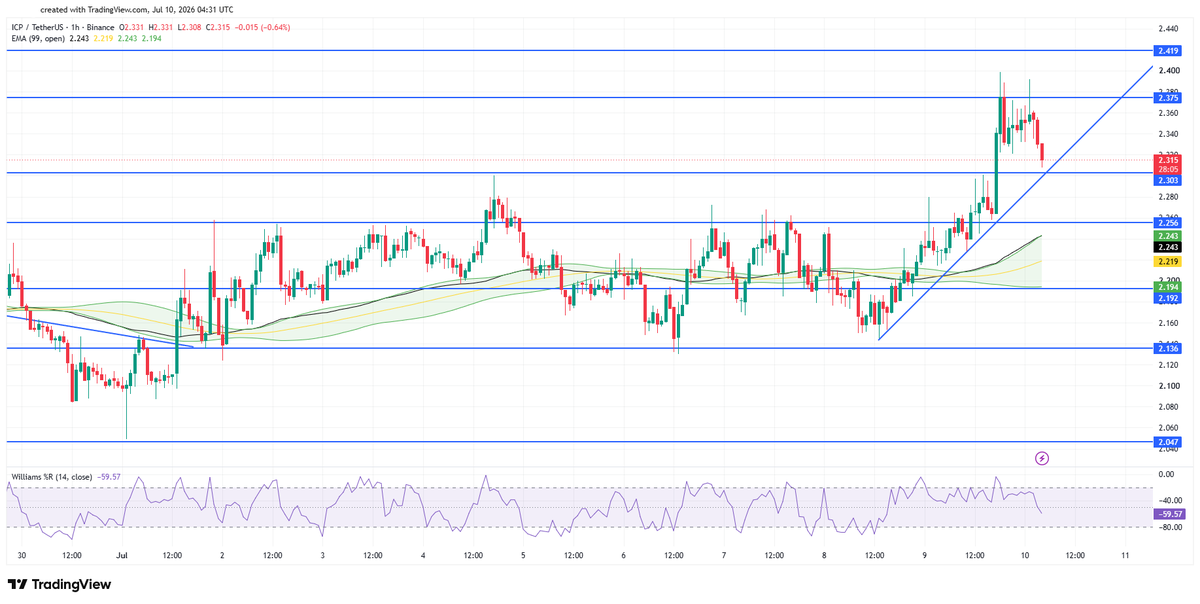The image size is (1200, 604).
Task: Click the 2.303 blue price label
Action: tap(1169, 180)
